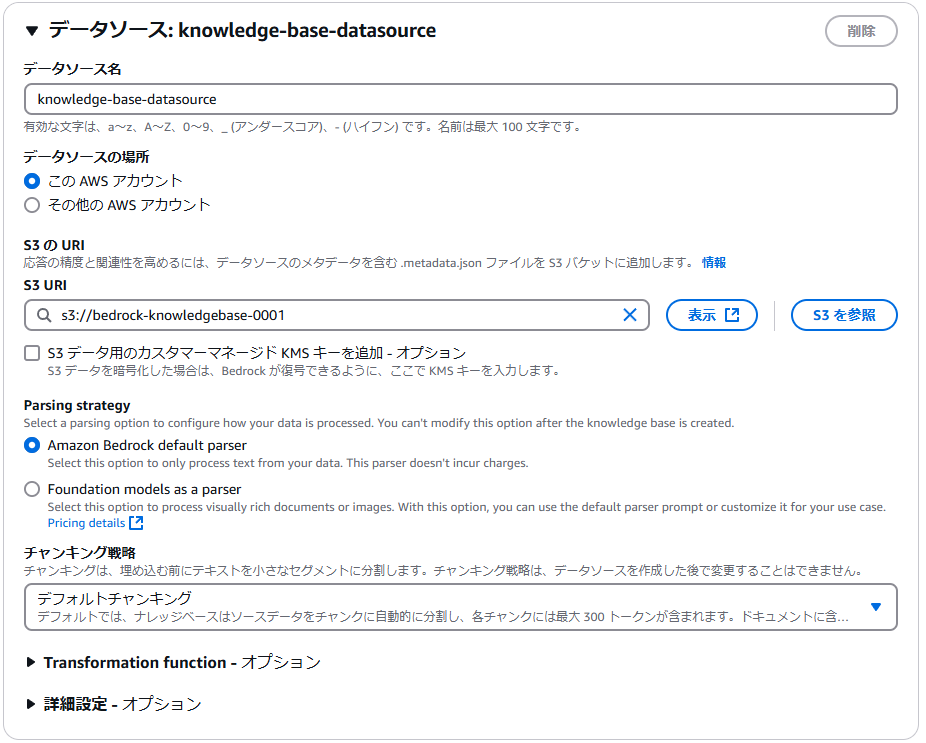The width and height of the screenshot is (926, 743).
Task: Collapse the データソース: knowledge-base-datasource section
Action: pos(32,31)
